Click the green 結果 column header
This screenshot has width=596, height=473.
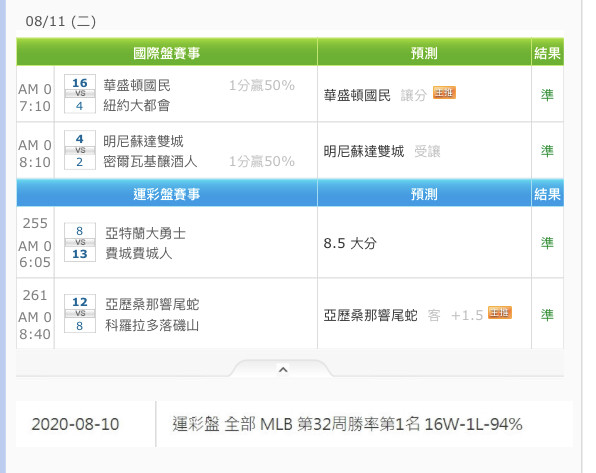(547, 53)
